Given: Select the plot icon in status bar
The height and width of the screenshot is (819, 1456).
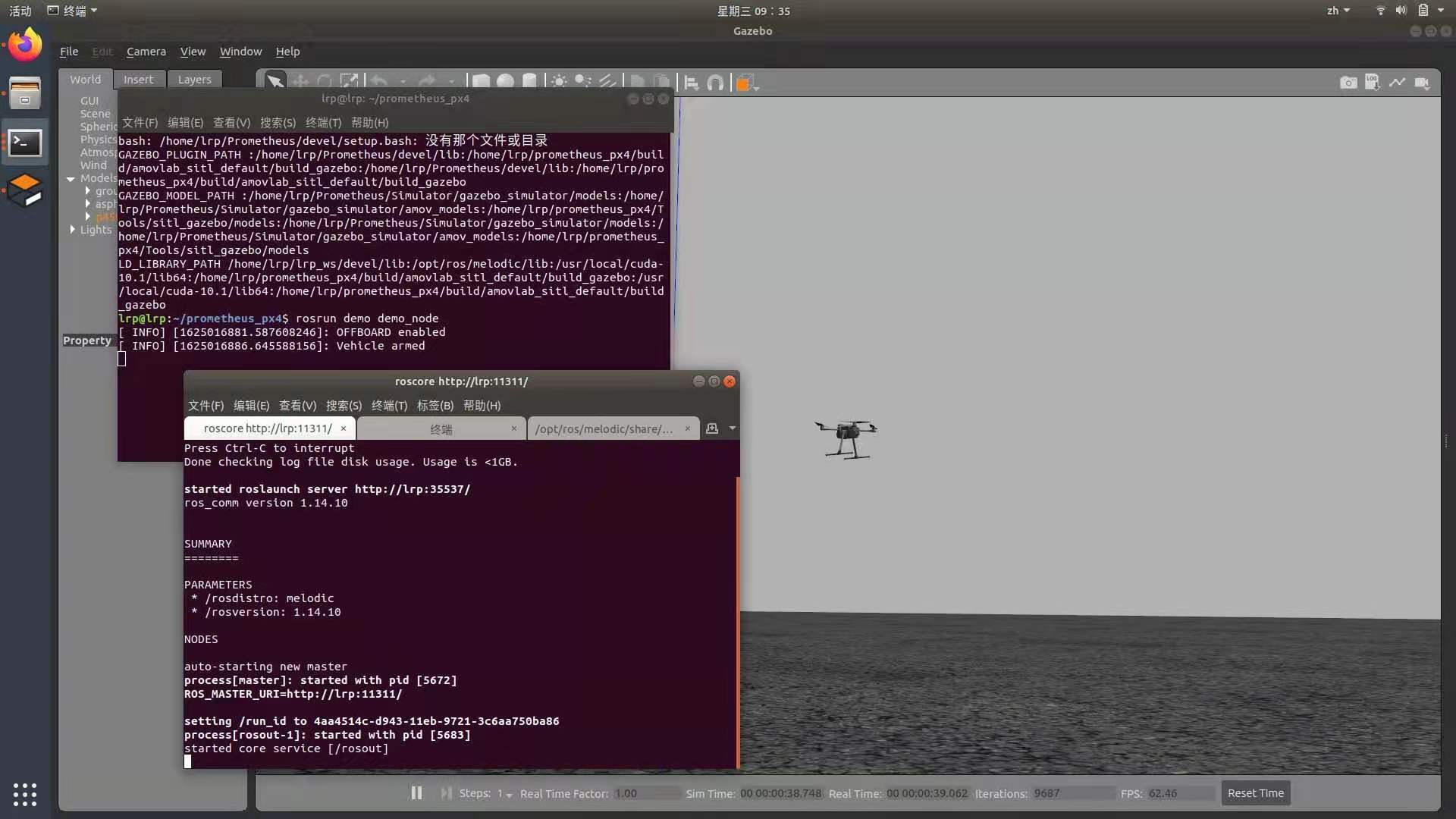Looking at the screenshot, I should point(1397,83).
